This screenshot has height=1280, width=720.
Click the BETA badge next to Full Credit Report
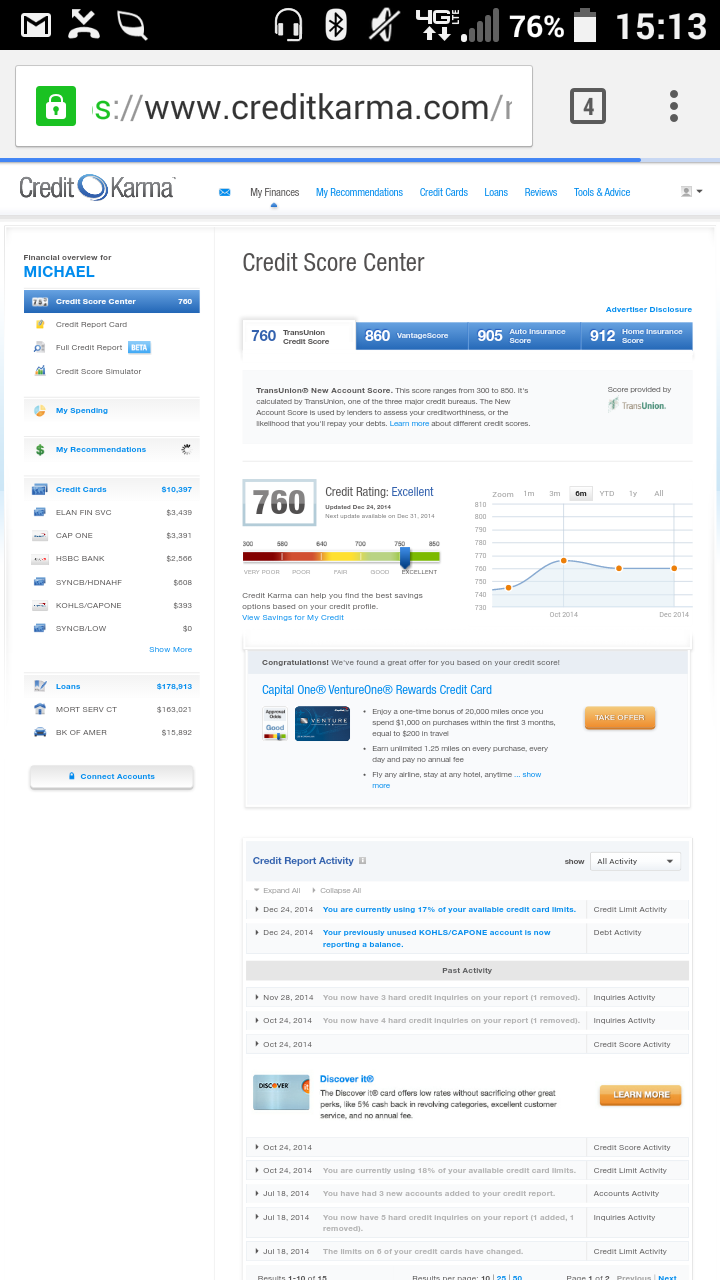pos(140,347)
